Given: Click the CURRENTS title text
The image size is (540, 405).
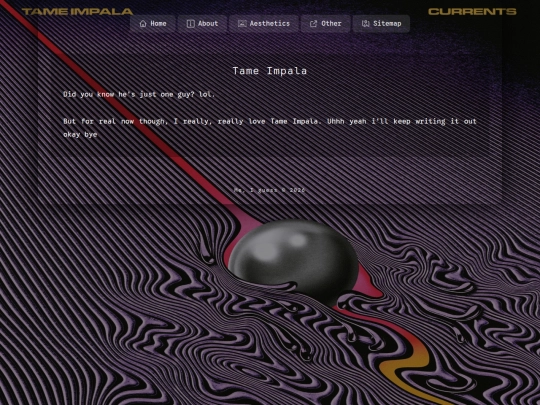Looking at the screenshot, I should pyautogui.click(x=472, y=12).
